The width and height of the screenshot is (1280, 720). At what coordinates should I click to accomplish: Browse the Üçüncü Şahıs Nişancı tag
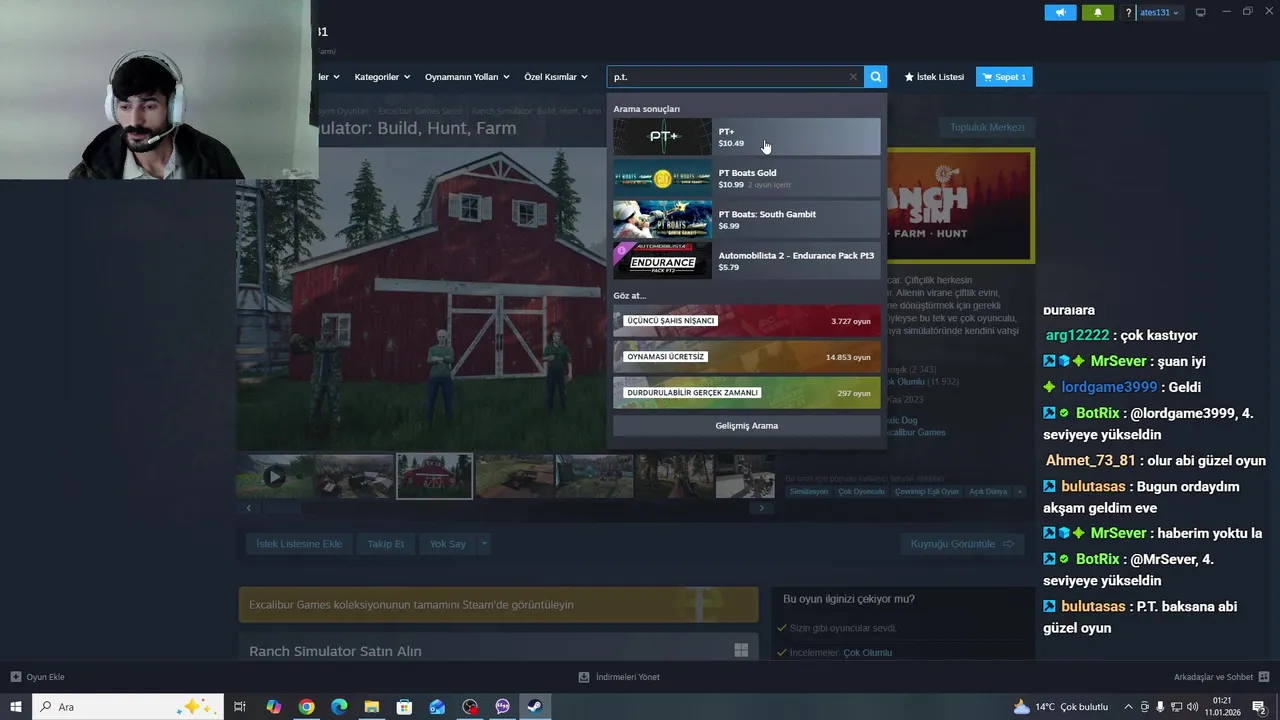point(746,321)
